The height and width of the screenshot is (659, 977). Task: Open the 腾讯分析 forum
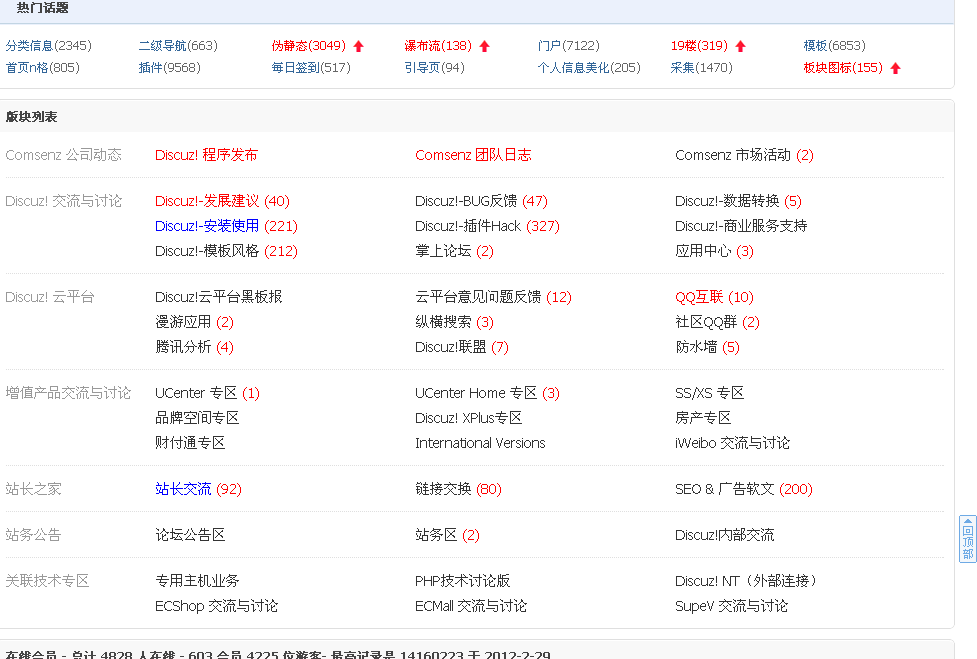click(x=183, y=346)
